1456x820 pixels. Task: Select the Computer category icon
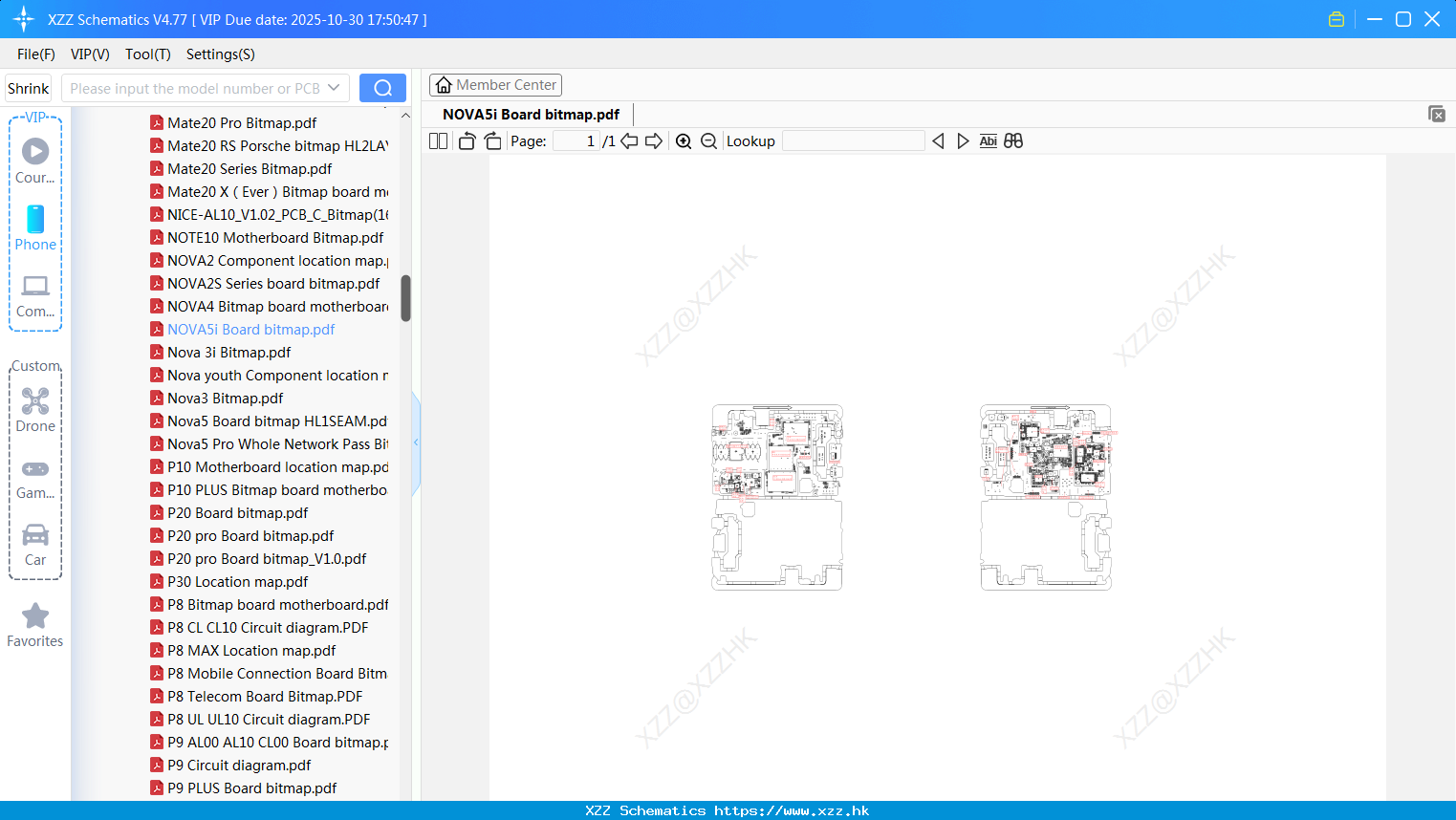pos(35,295)
